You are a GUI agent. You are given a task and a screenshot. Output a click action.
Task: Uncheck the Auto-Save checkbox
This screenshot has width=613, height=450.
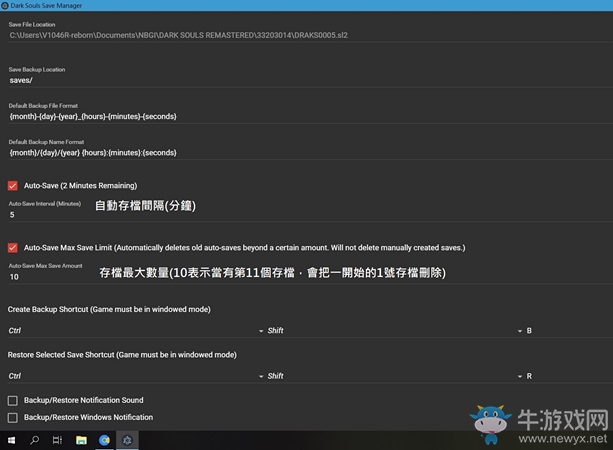tap(13, 185)
